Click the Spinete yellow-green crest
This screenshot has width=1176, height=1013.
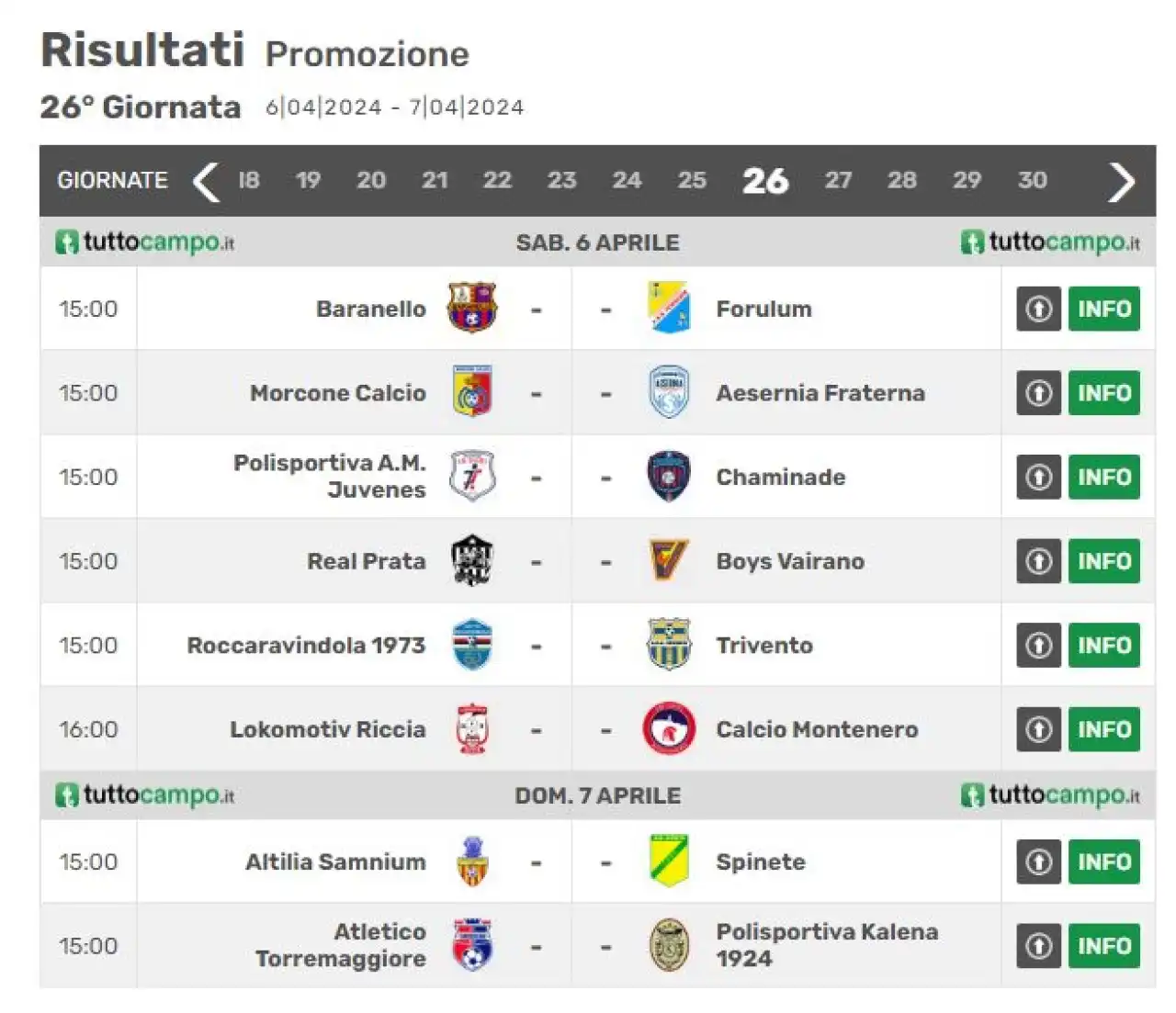[669, 861]
